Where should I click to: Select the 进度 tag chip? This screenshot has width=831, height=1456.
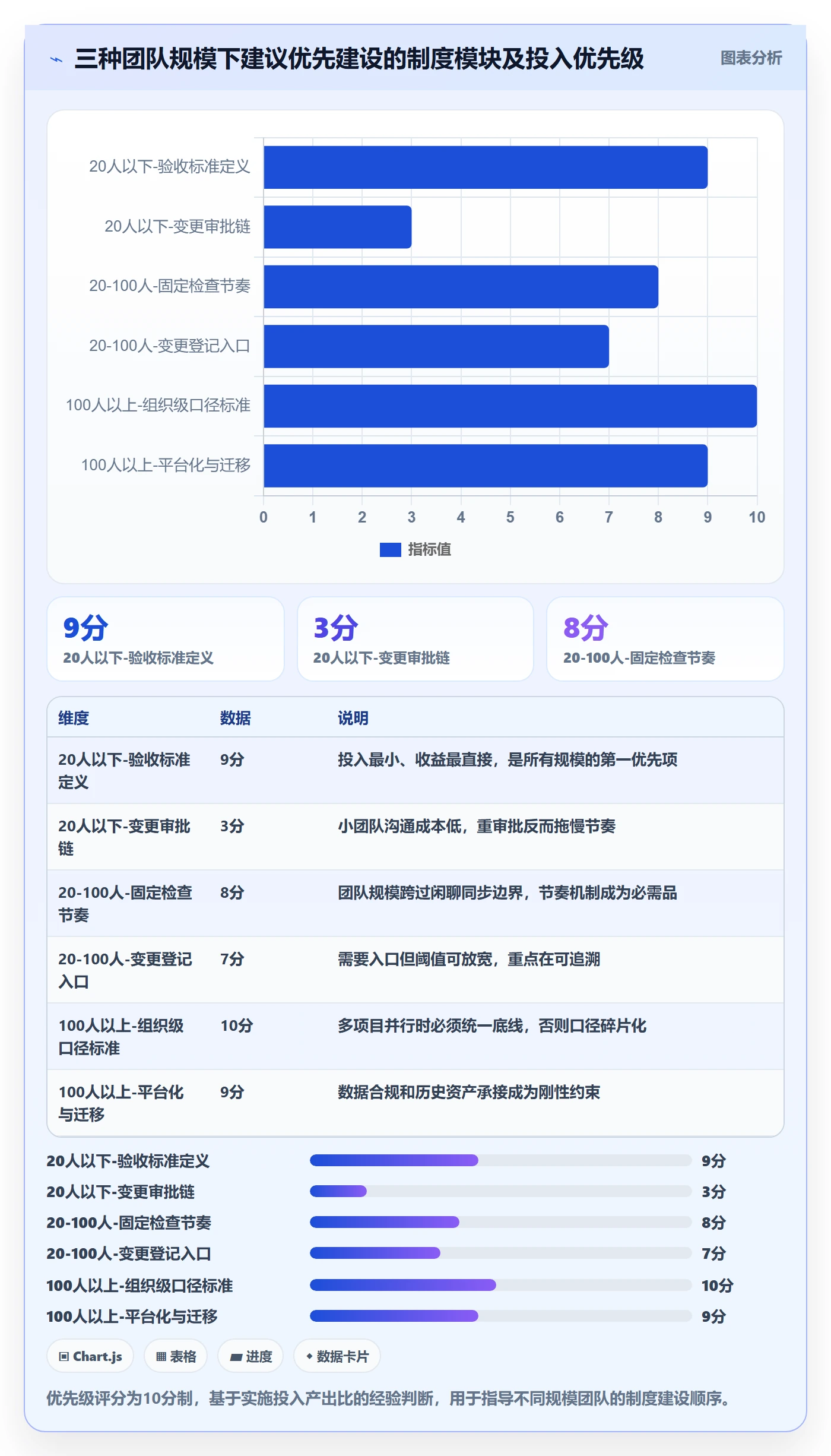[250, 1356]
